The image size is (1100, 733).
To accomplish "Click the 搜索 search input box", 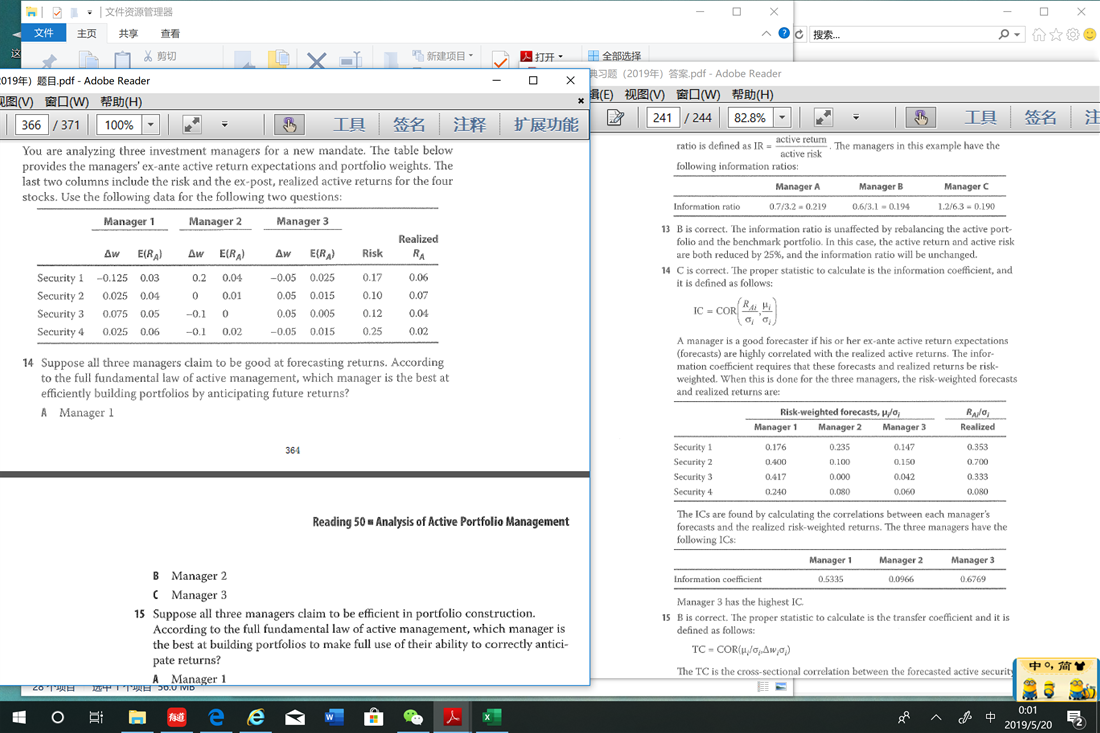I will 902,34.
